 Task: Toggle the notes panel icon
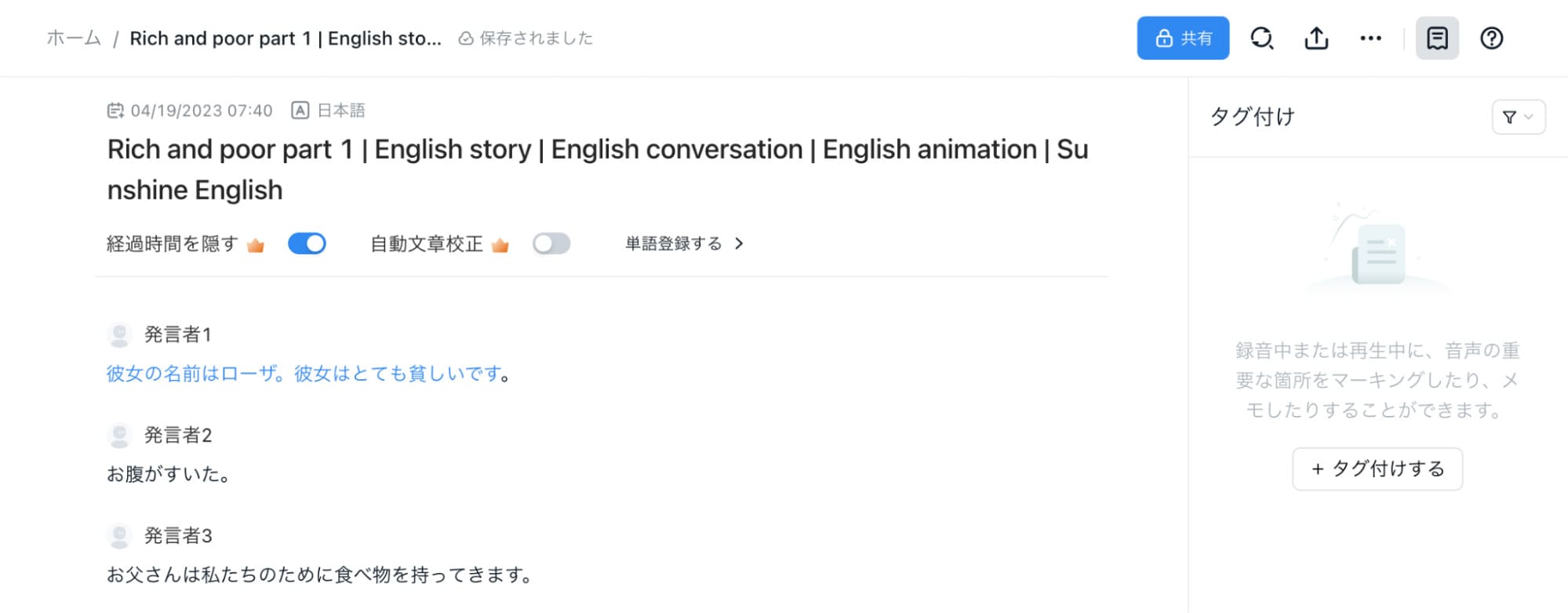pyautogui.click(x=1437, y=38)
